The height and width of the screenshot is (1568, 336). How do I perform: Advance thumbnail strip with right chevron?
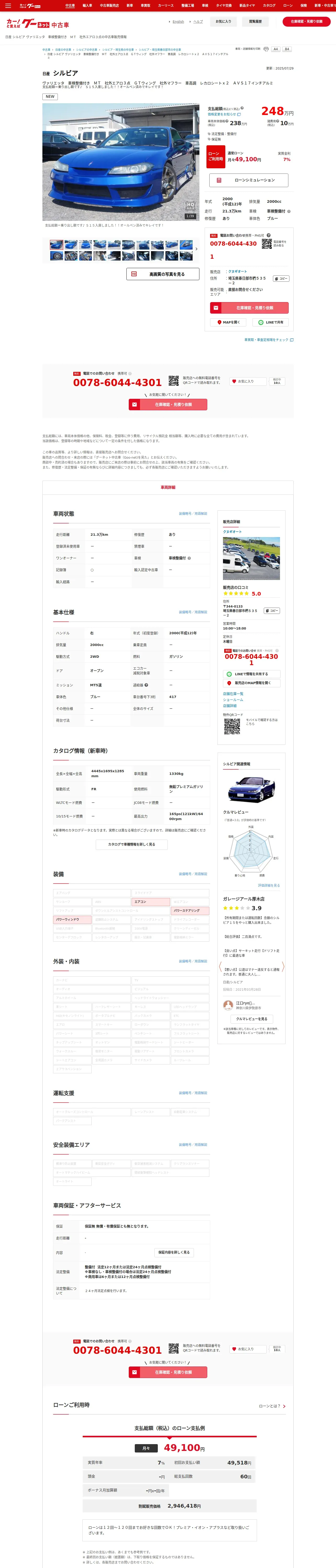196,249
